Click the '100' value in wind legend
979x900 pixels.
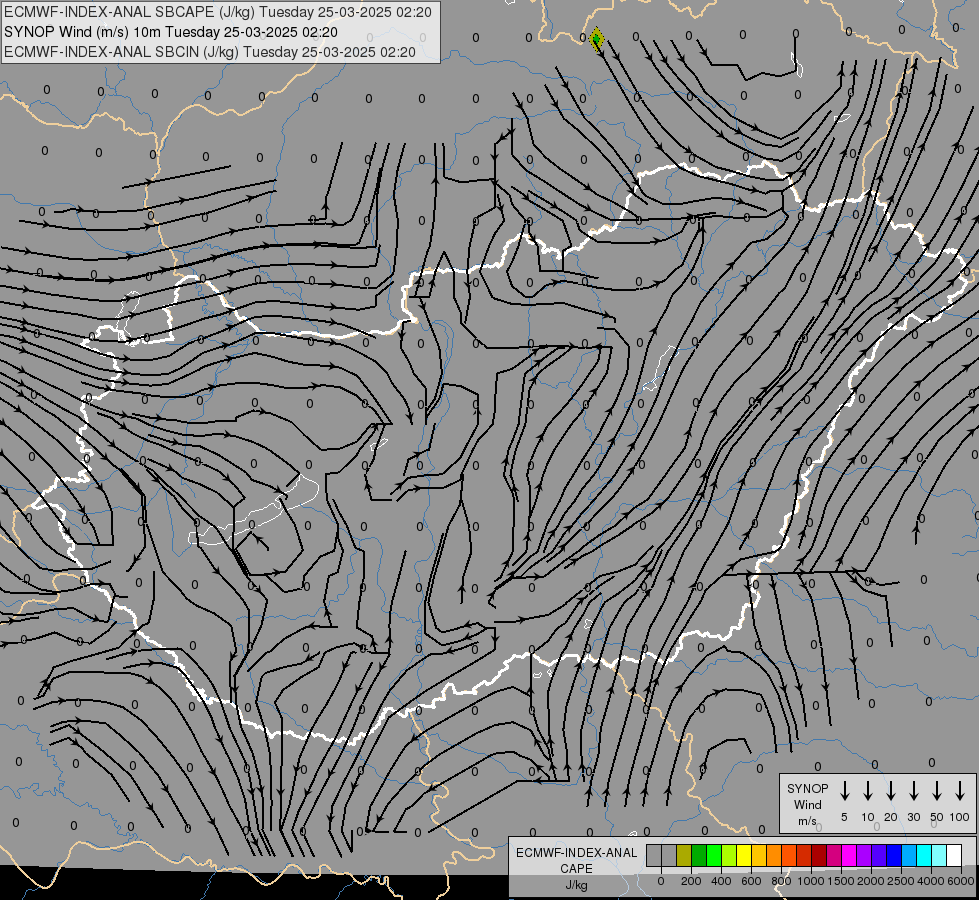pyautogui.click(x=959, y=817)
